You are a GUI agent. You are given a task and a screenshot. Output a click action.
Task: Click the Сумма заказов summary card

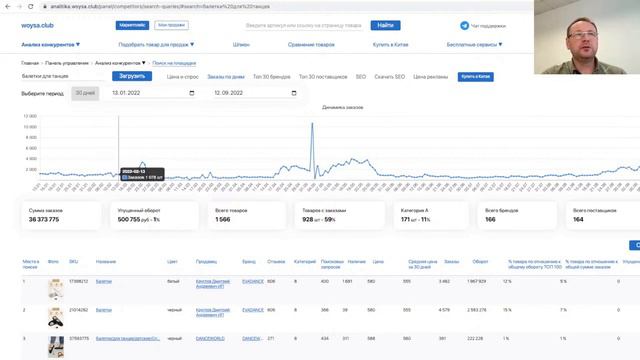[61, 215]
